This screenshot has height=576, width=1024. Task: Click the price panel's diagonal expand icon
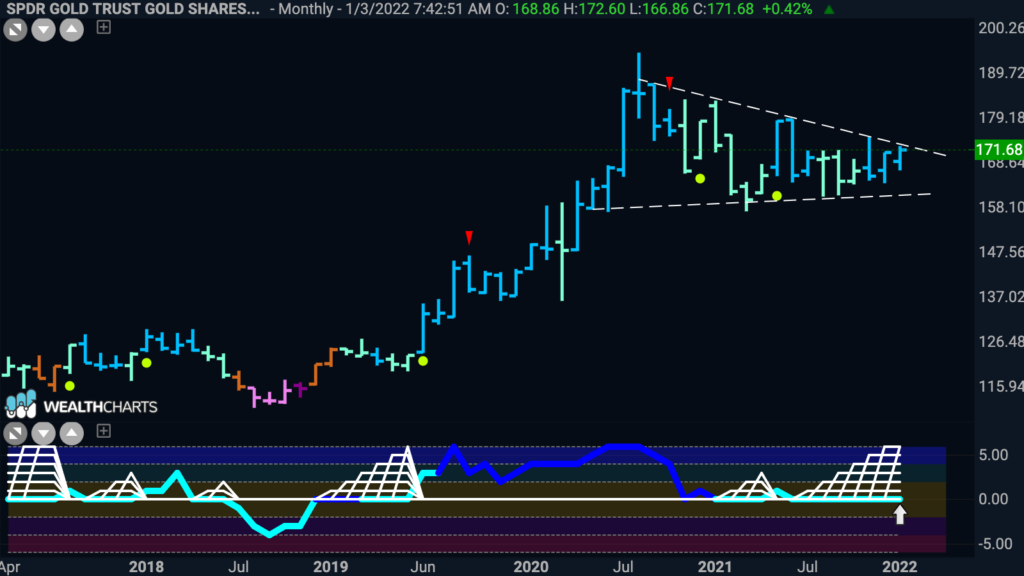click(x=15, y=29)
